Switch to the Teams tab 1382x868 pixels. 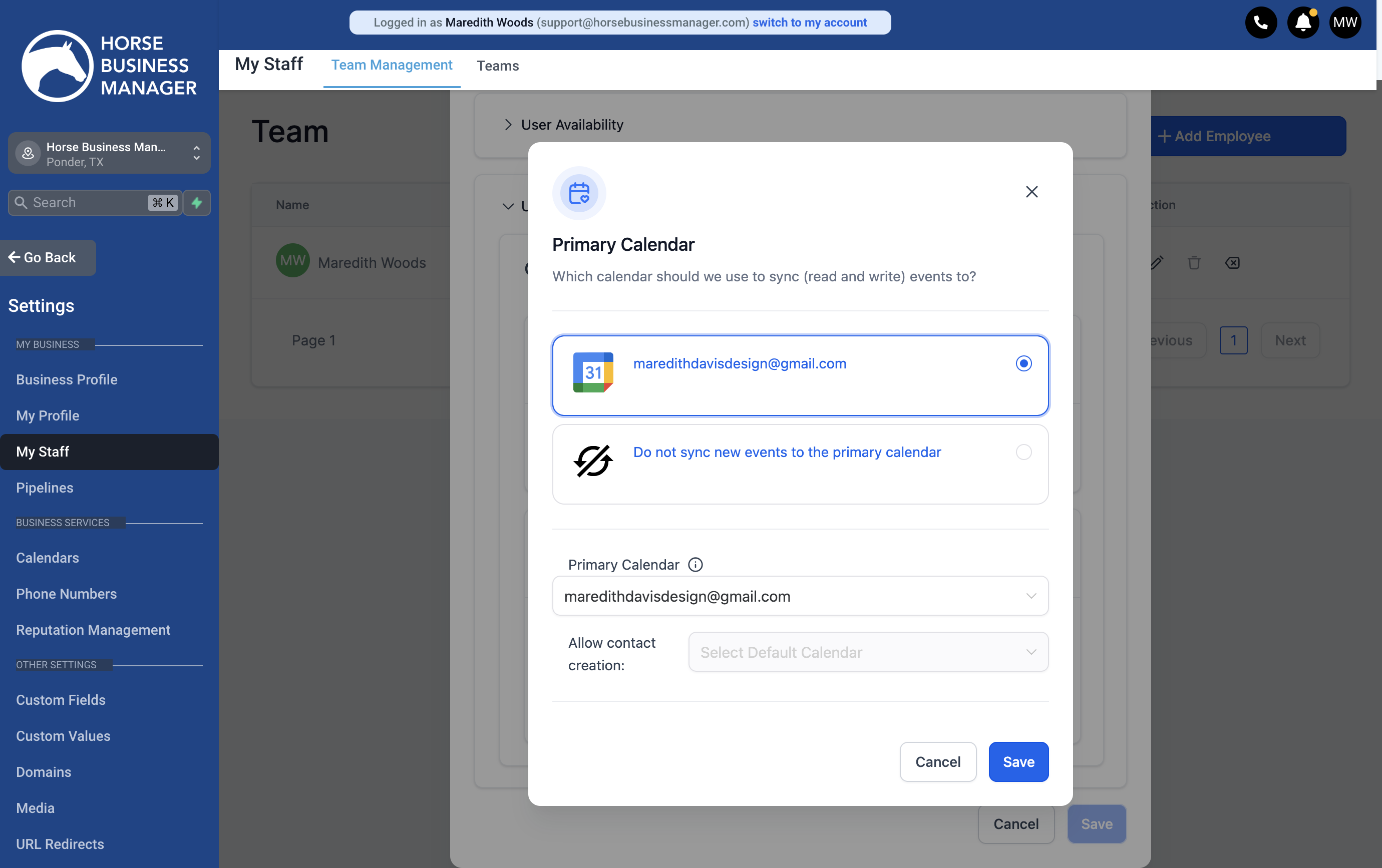pos(498,66)
